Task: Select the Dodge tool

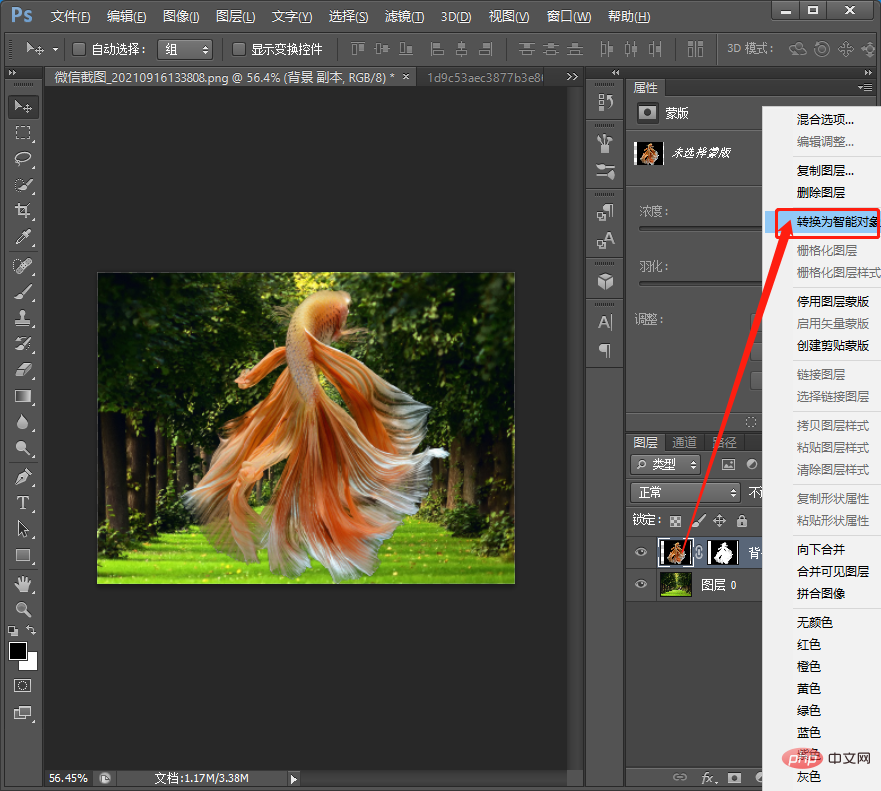Action: point(23,448)
